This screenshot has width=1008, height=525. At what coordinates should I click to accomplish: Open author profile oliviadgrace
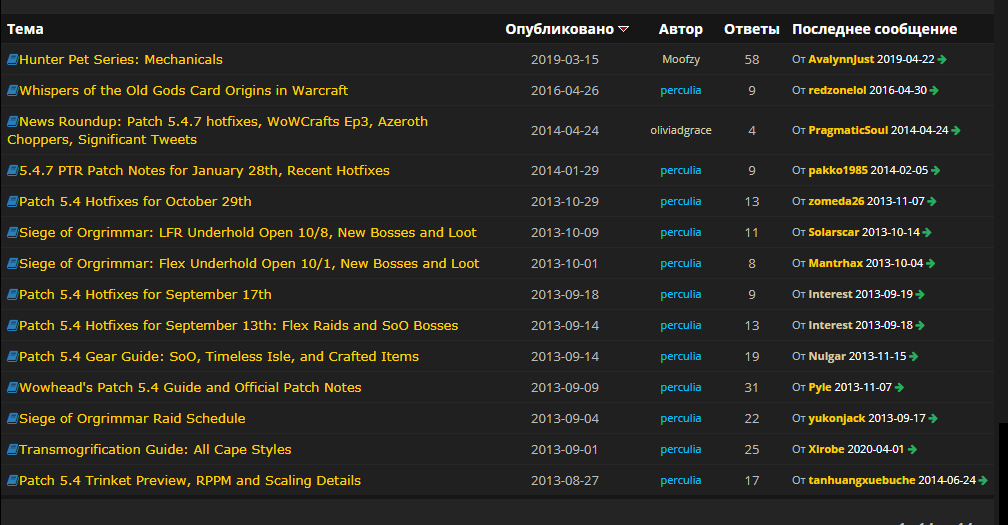(x=680, y=130)
